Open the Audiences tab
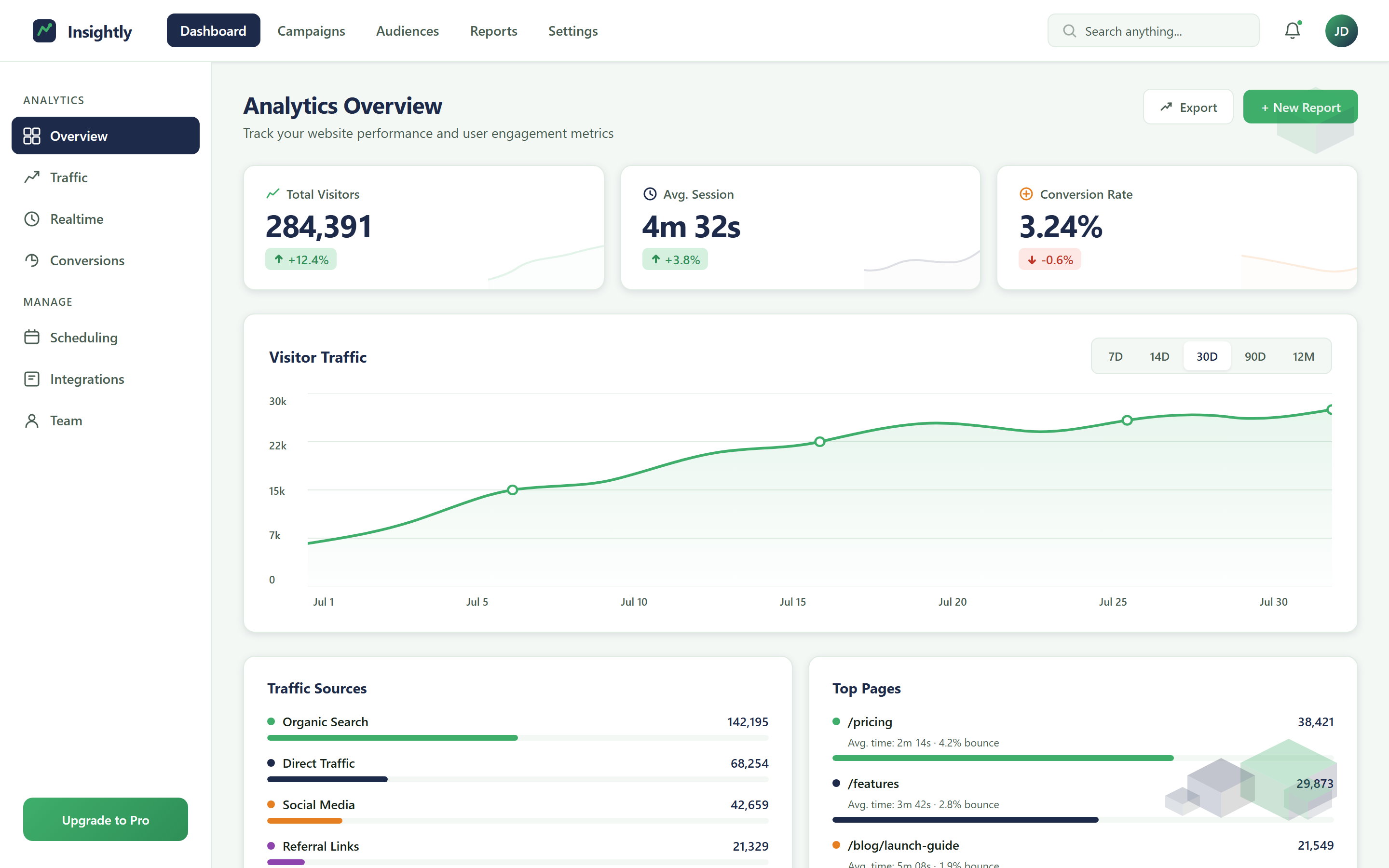 coord(408,31)
